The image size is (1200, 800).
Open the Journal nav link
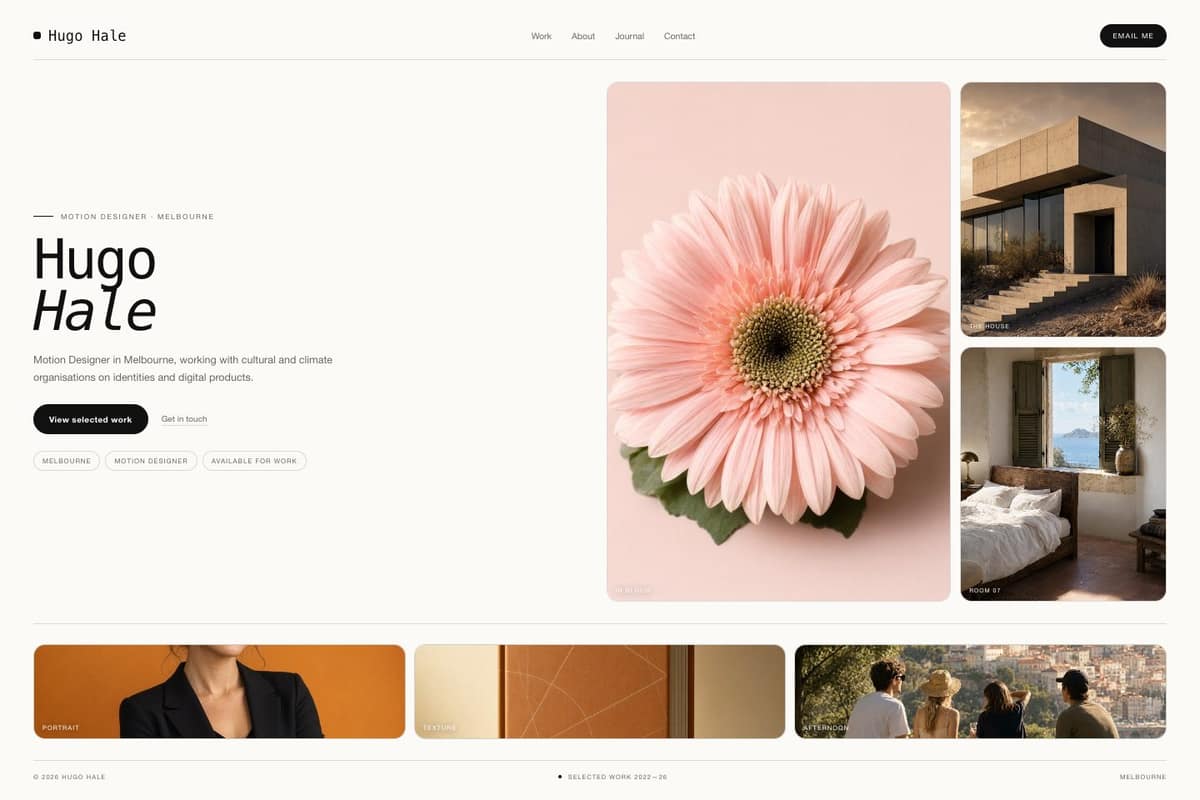click(629, 36)
